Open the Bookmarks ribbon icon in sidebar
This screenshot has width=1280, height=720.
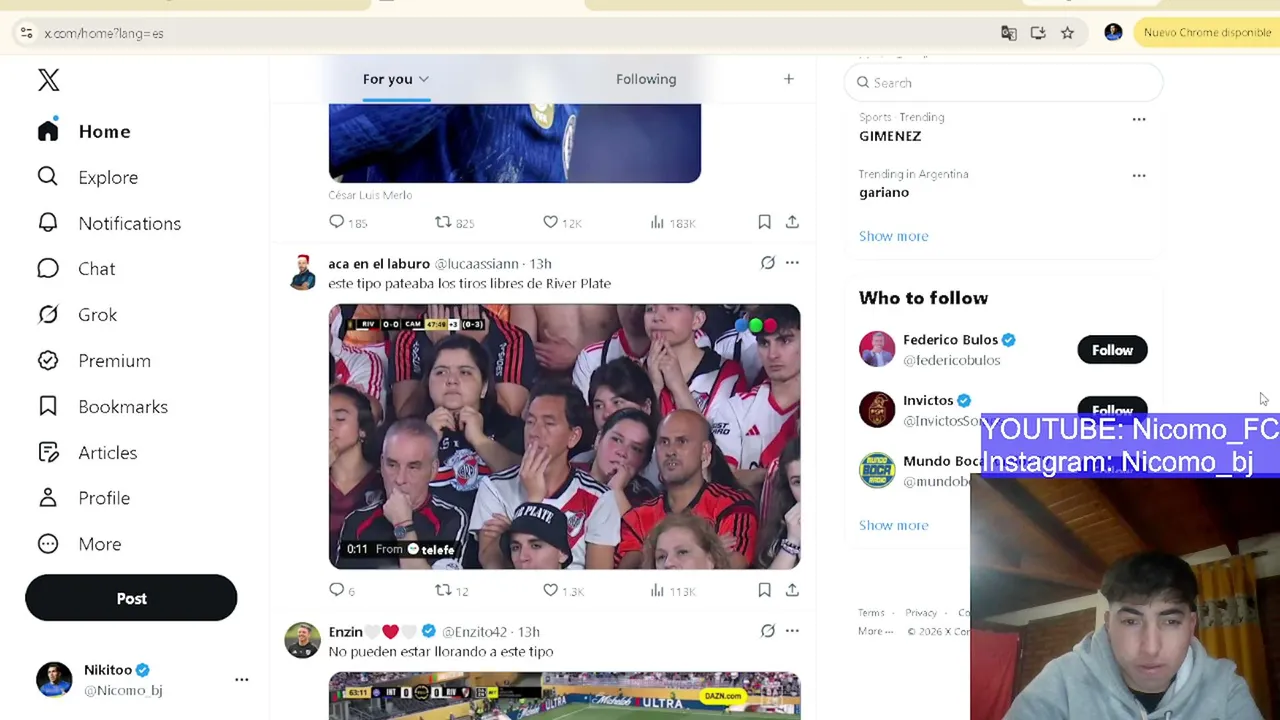[48, 407]
